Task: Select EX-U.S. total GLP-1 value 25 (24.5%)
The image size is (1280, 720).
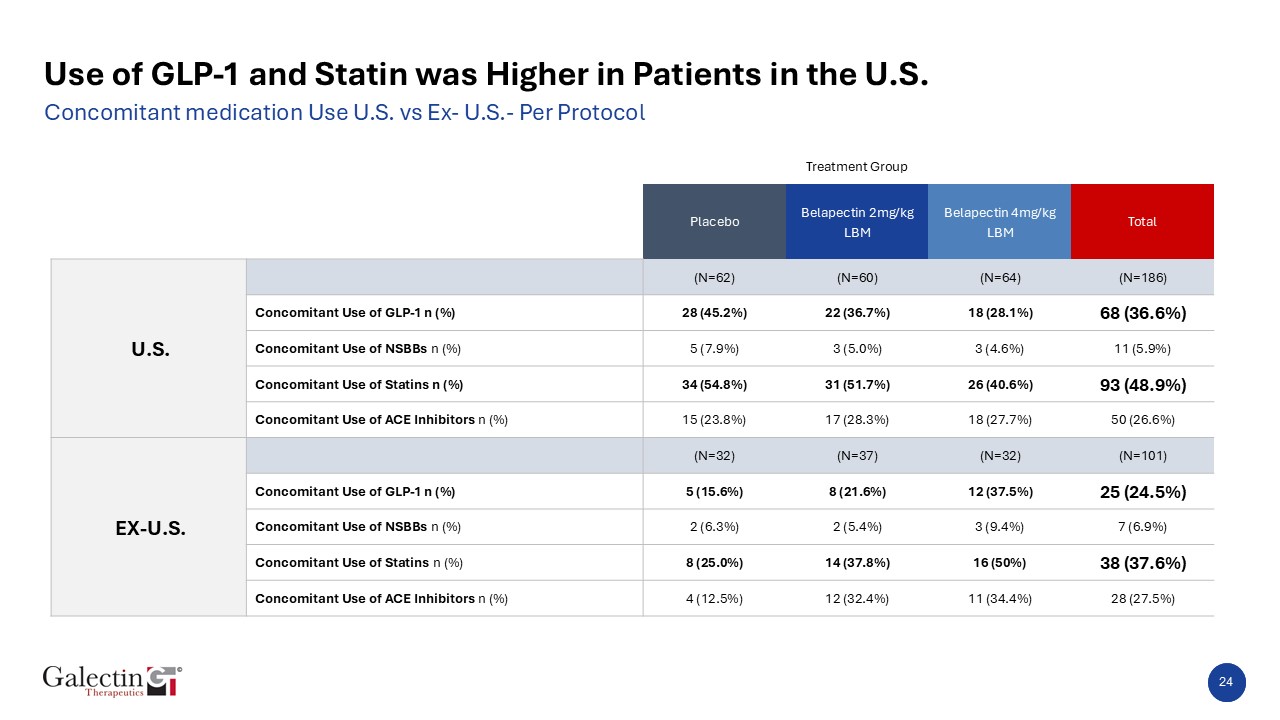Action: click(1142, 491)
